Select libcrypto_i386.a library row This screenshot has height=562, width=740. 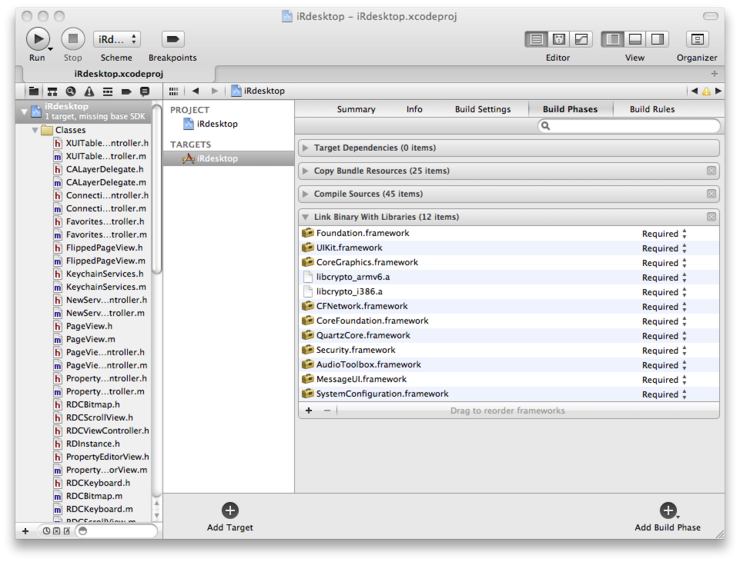click(x=509, y=292)
